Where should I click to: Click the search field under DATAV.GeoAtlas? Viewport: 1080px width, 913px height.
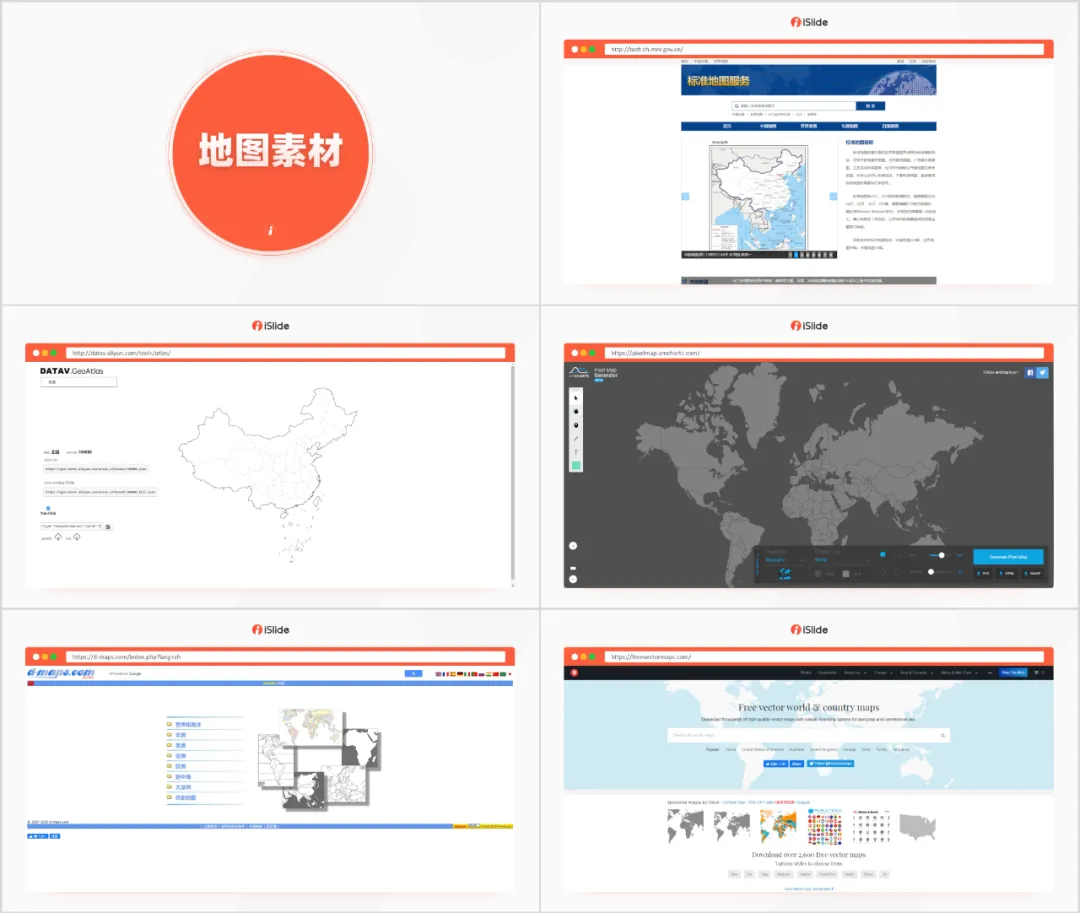point(79,382)
